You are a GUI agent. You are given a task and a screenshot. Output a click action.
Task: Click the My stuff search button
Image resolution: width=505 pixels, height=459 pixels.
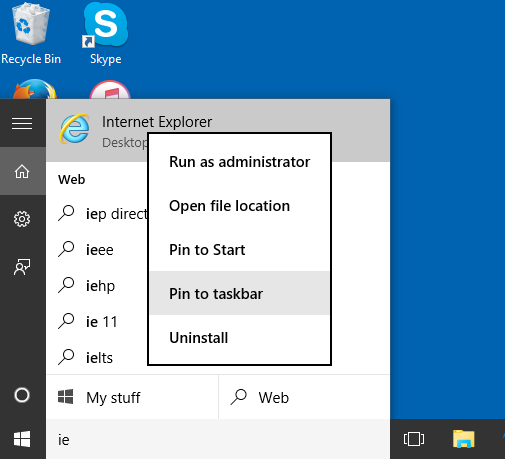coord(132,397)
